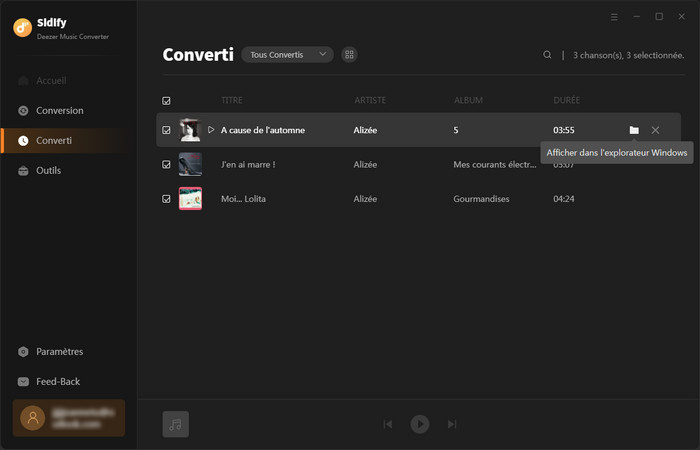Skip to next track in player
The height and width of the screenshot is (450, 700).
click(452, 424)
